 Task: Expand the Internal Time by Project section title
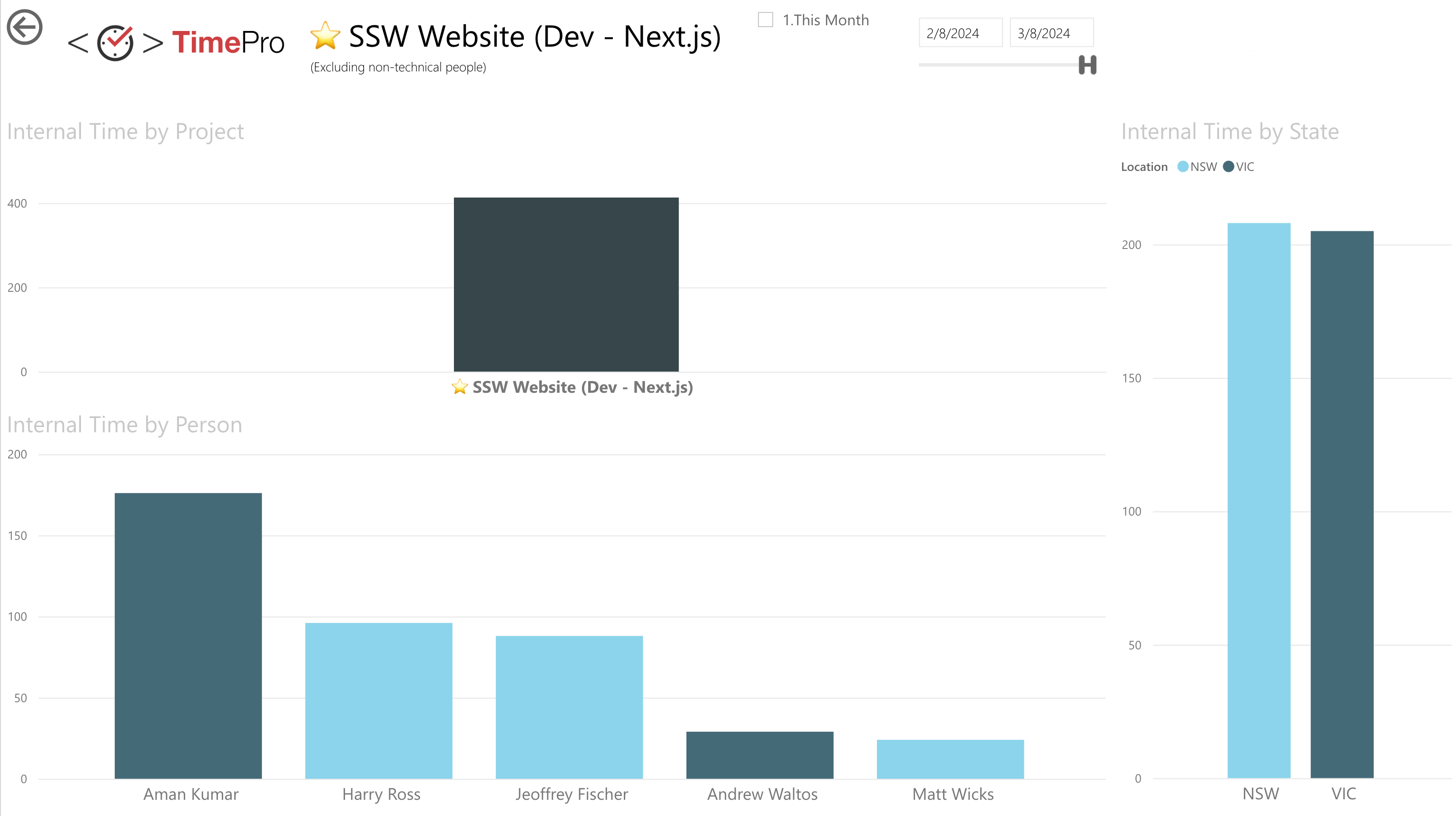(x=126, y=131)
